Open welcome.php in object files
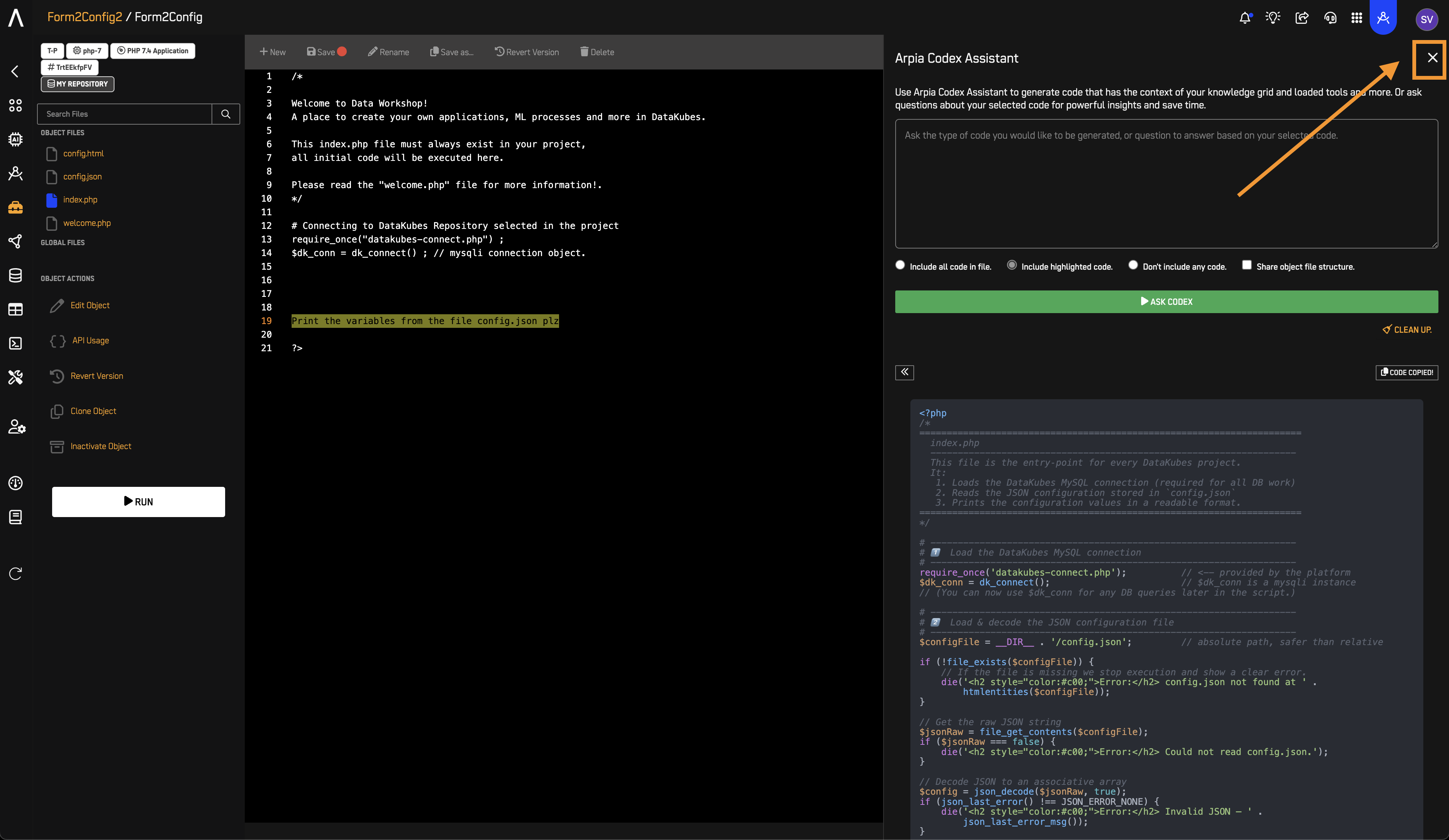This screenshot has width=1449, height=840. (87, 223)
